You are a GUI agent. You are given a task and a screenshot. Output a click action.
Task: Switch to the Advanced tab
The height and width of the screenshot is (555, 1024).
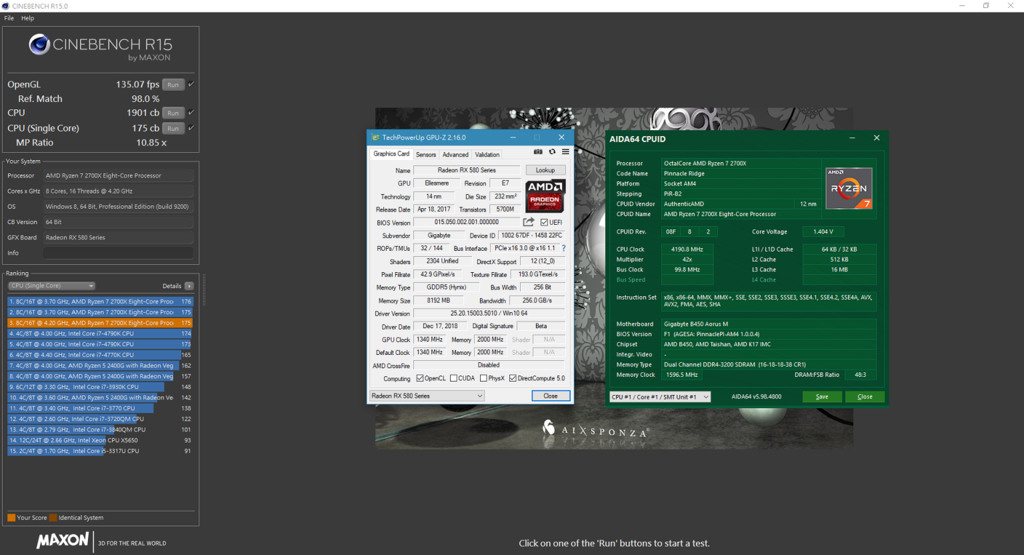click(455, 155)
